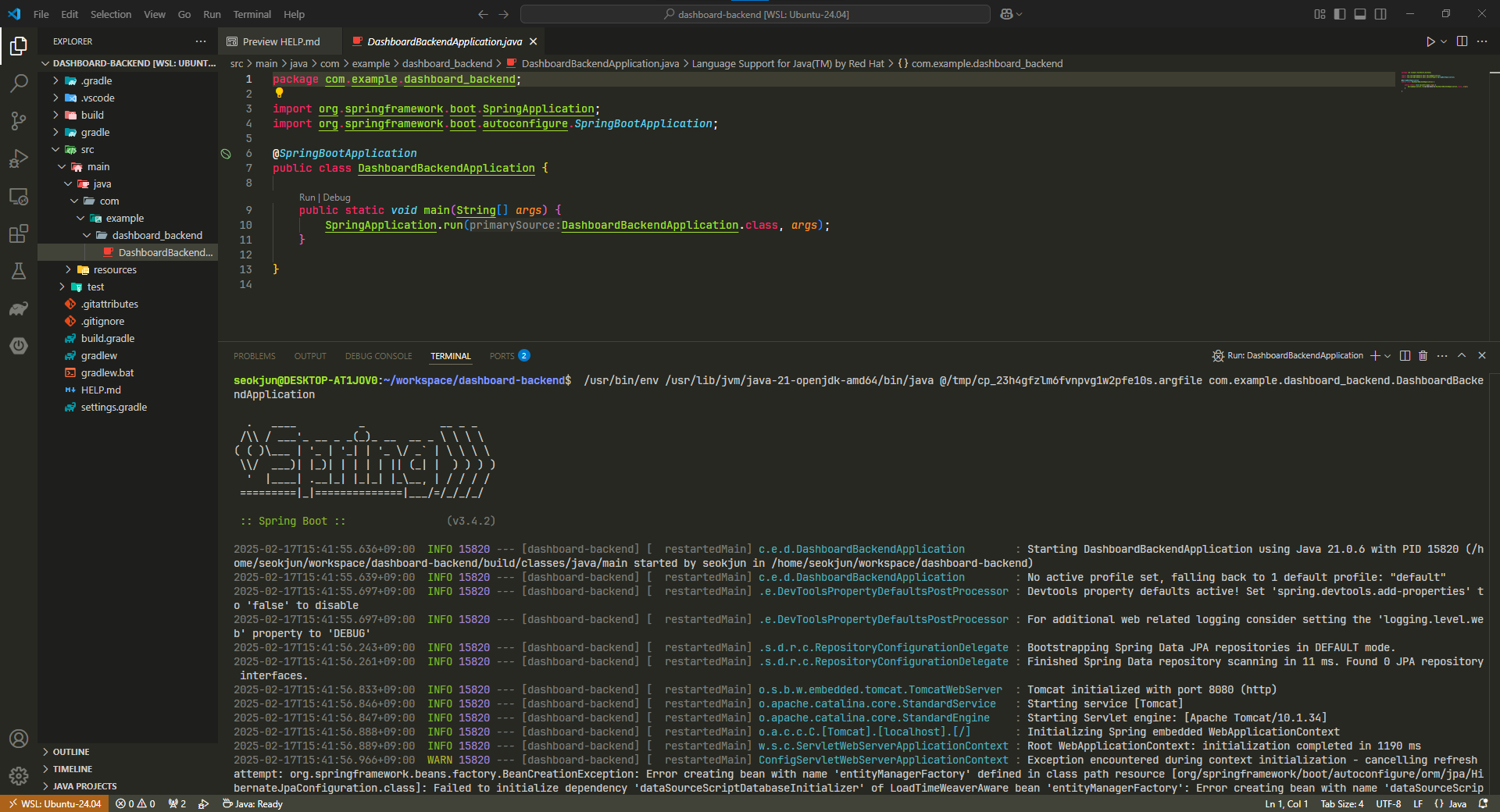Toggle the bottom panel layout button

1360,14
